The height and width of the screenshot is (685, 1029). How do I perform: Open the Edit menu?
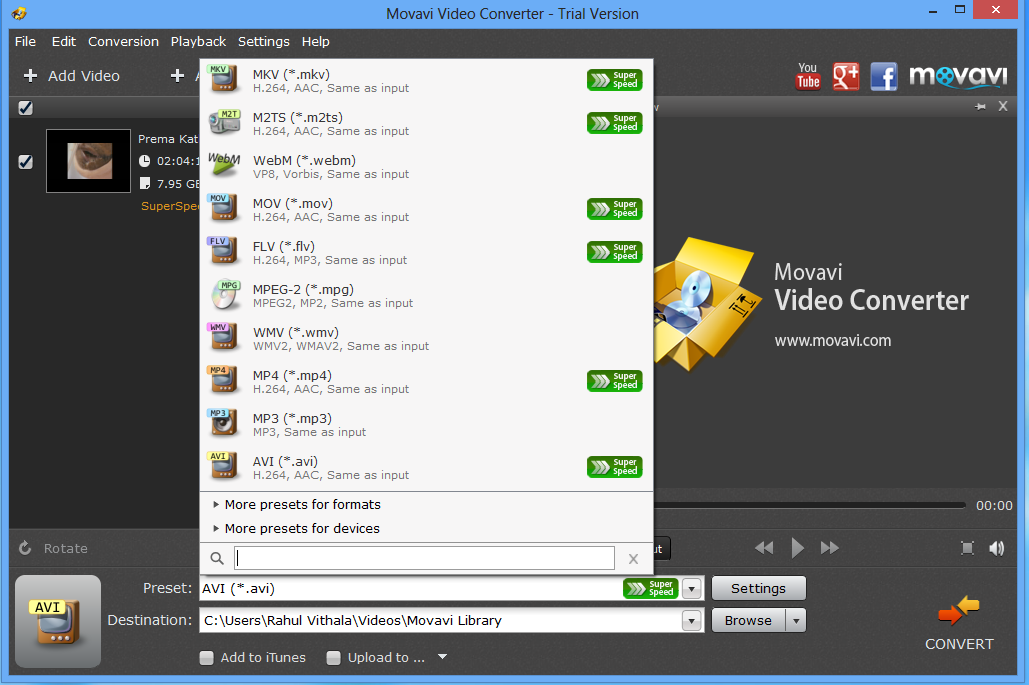click(x=64, y=41)
